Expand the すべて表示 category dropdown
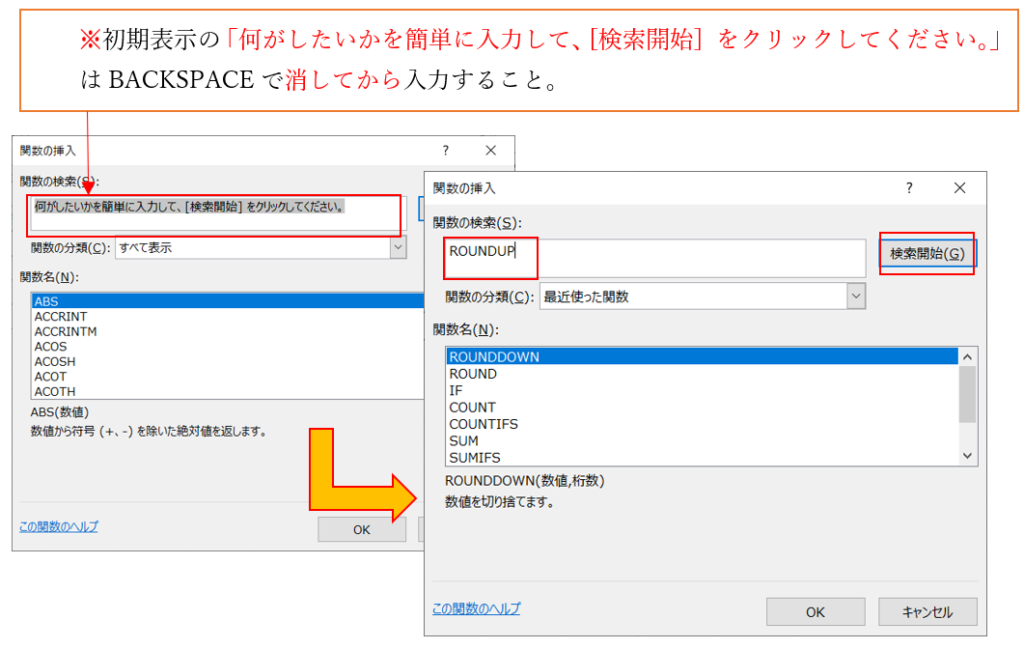This screenshot has width=1024, height=649. [398, 248]
